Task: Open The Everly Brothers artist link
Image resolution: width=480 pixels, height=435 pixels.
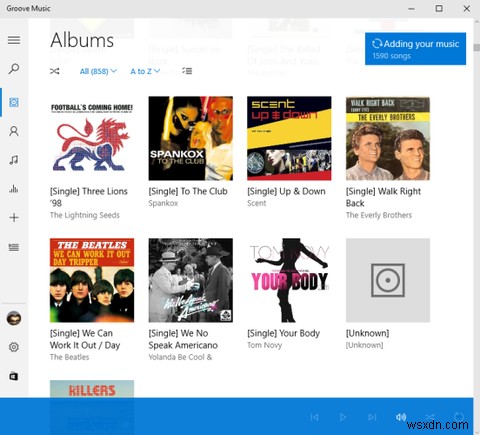Action: [x=379, y=215]
